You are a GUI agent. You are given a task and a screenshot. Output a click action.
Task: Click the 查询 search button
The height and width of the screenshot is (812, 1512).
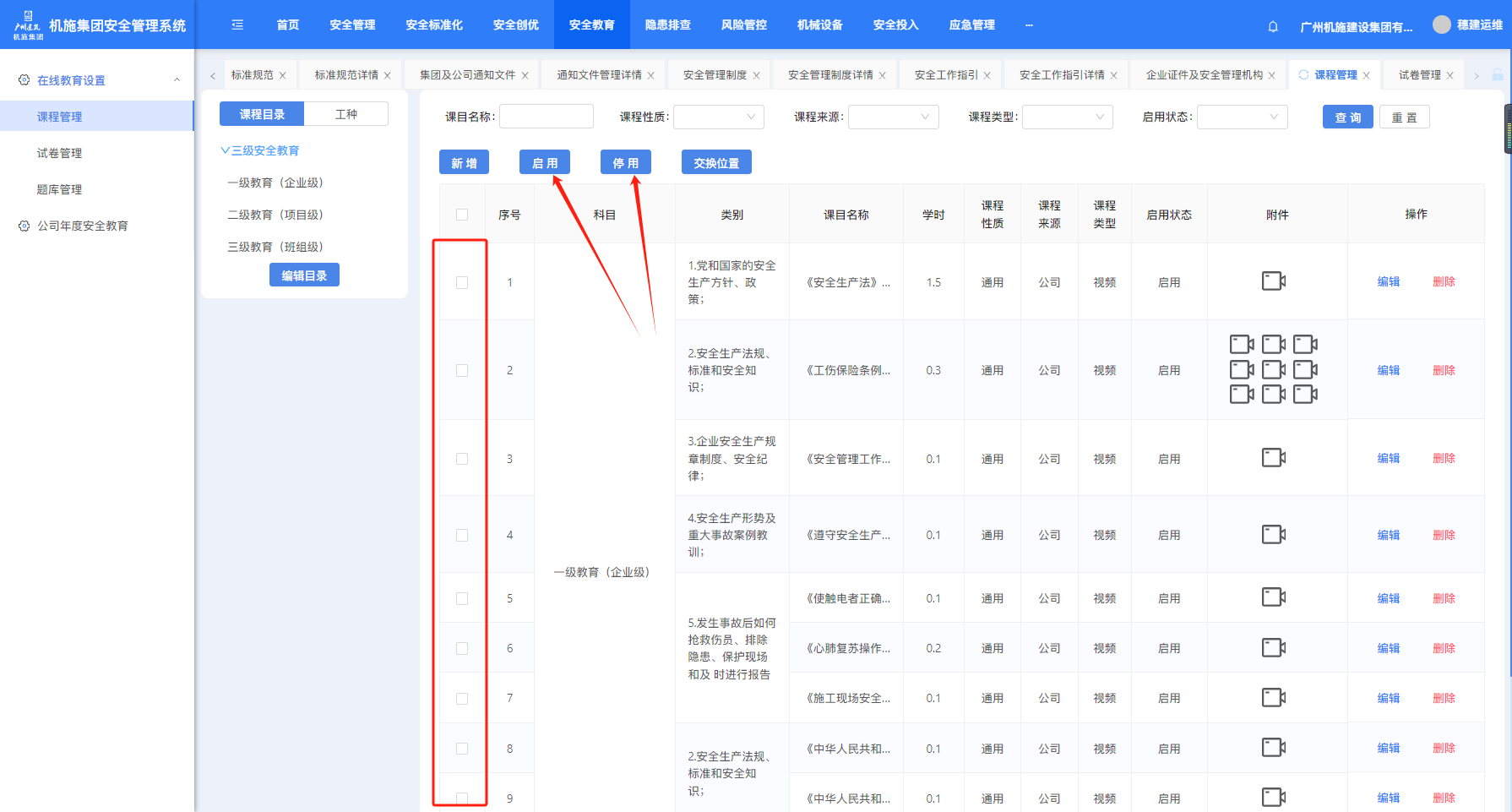point(1347,117)
